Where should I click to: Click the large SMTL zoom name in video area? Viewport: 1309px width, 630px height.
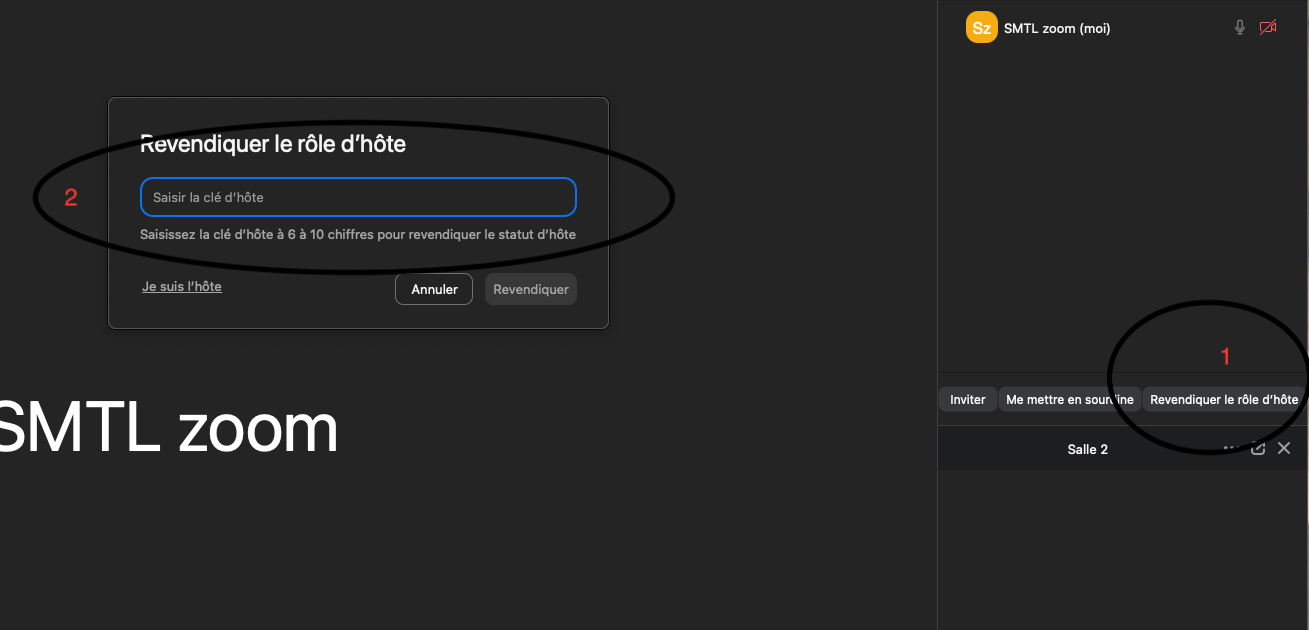(168, 428)
